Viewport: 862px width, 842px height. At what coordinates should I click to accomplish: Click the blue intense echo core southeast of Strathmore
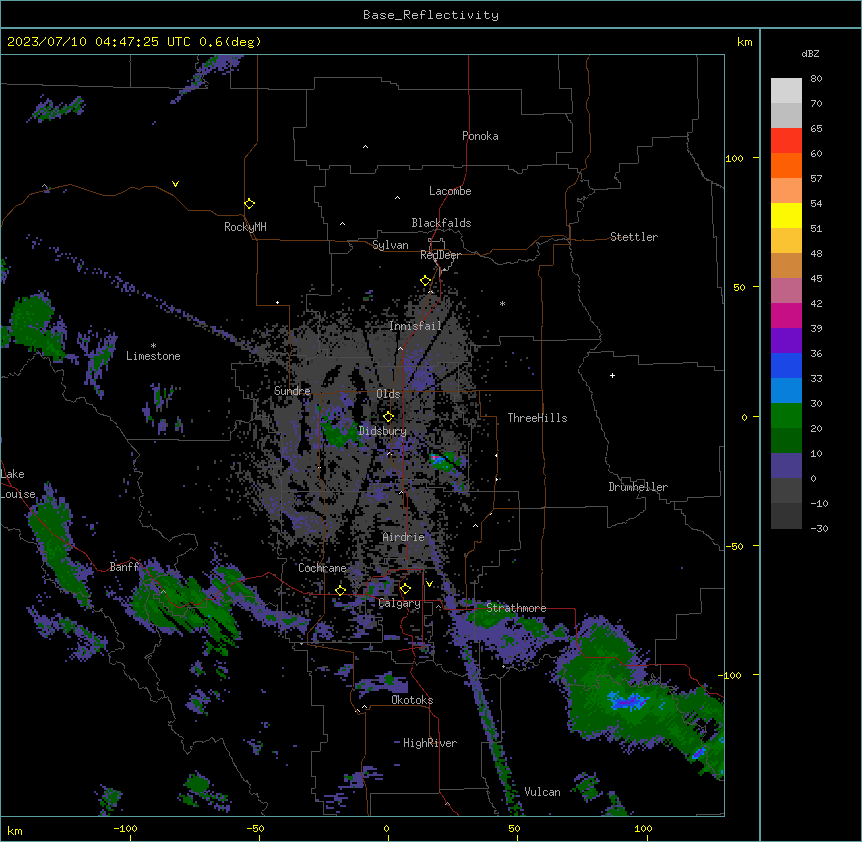point(627,701)
